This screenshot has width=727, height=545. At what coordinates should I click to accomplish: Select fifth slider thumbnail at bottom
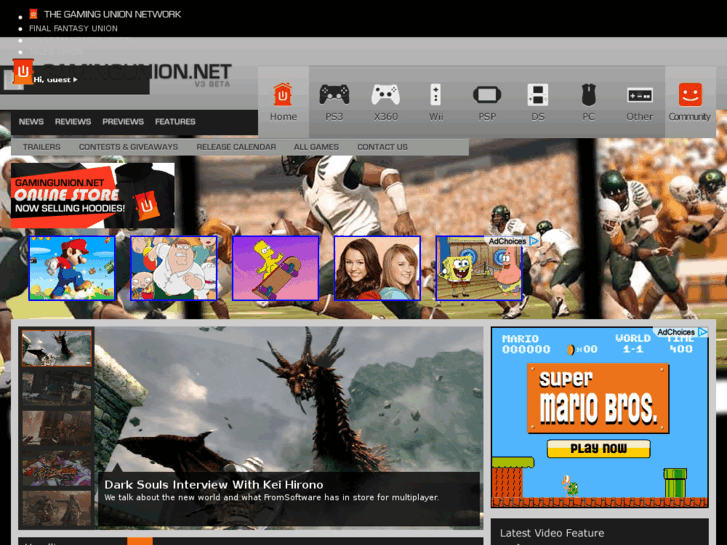tap(57, 509)
